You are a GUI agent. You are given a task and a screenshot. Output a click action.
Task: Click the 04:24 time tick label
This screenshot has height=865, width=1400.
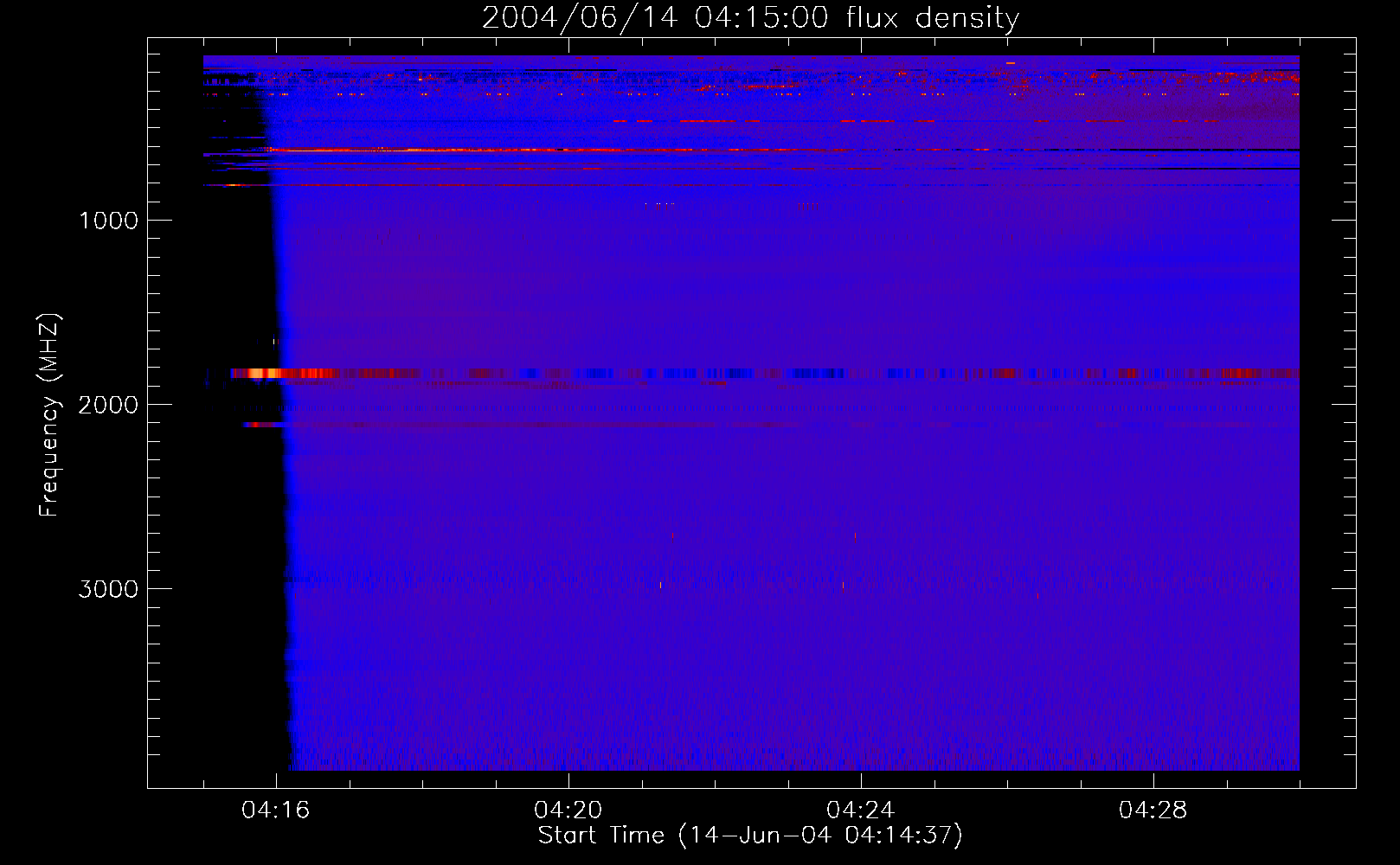point(861,811)
